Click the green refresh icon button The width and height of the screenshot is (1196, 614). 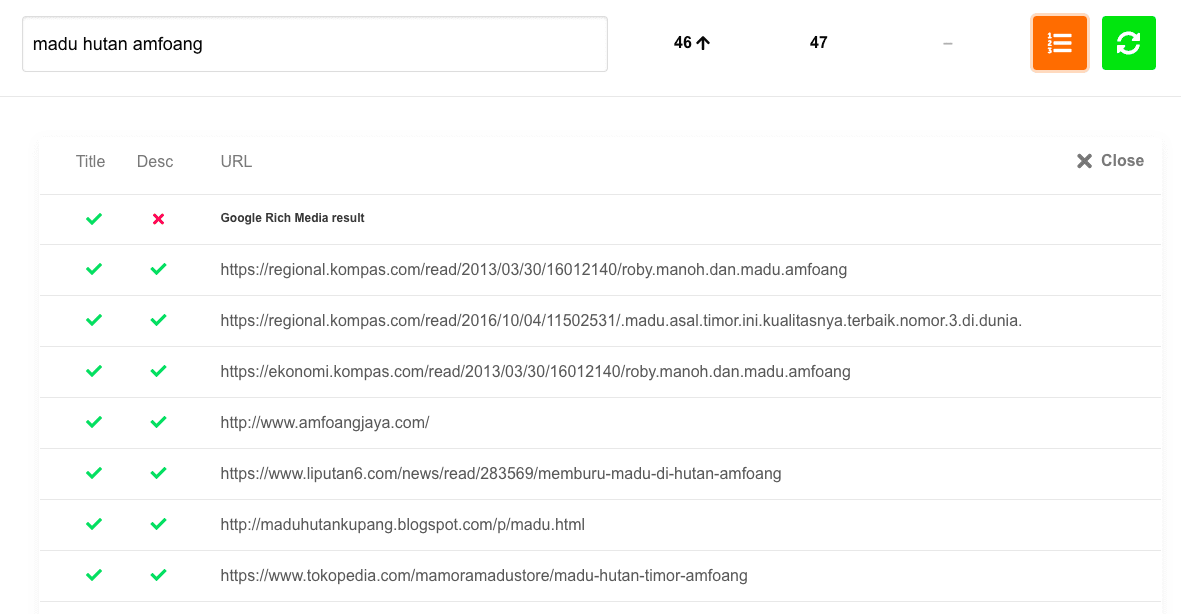click(x=1128, y=43)
